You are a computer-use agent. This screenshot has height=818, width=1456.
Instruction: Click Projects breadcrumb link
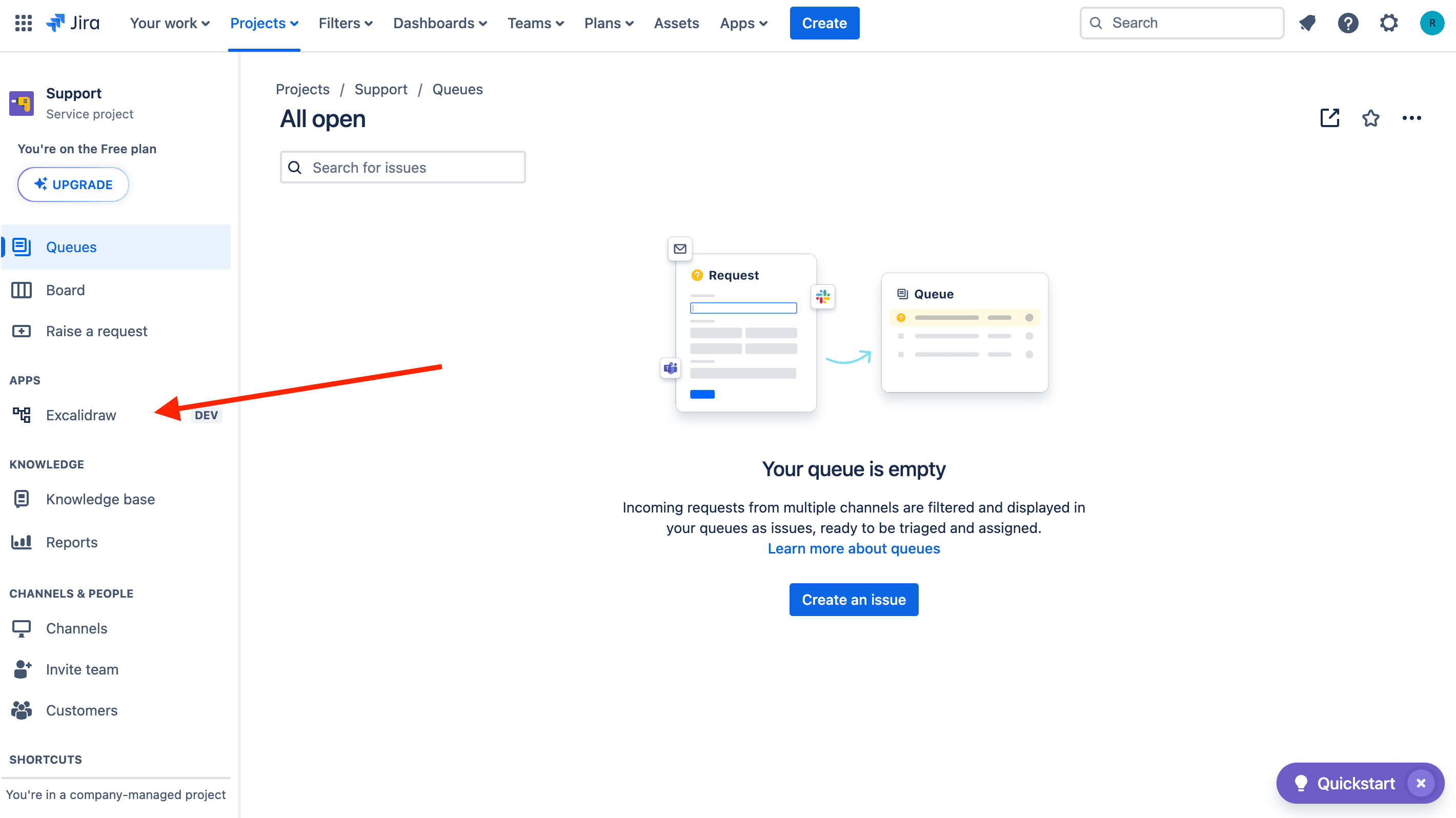(x=302, y=89)
